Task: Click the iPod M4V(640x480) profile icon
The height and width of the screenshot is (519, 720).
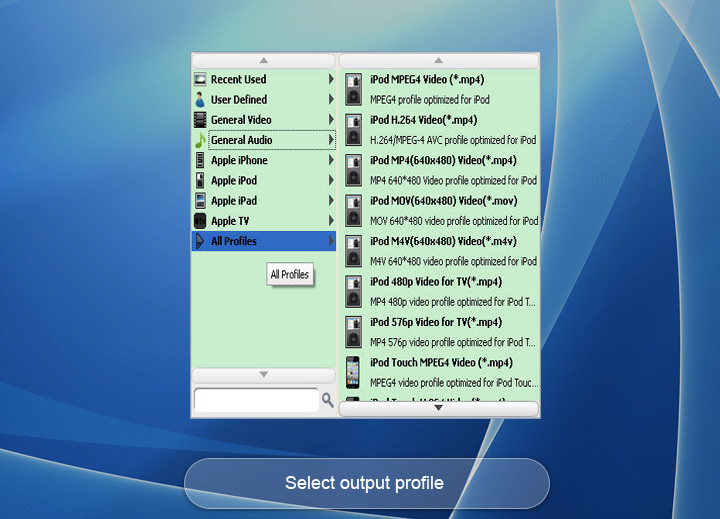Action: [354, 251]
